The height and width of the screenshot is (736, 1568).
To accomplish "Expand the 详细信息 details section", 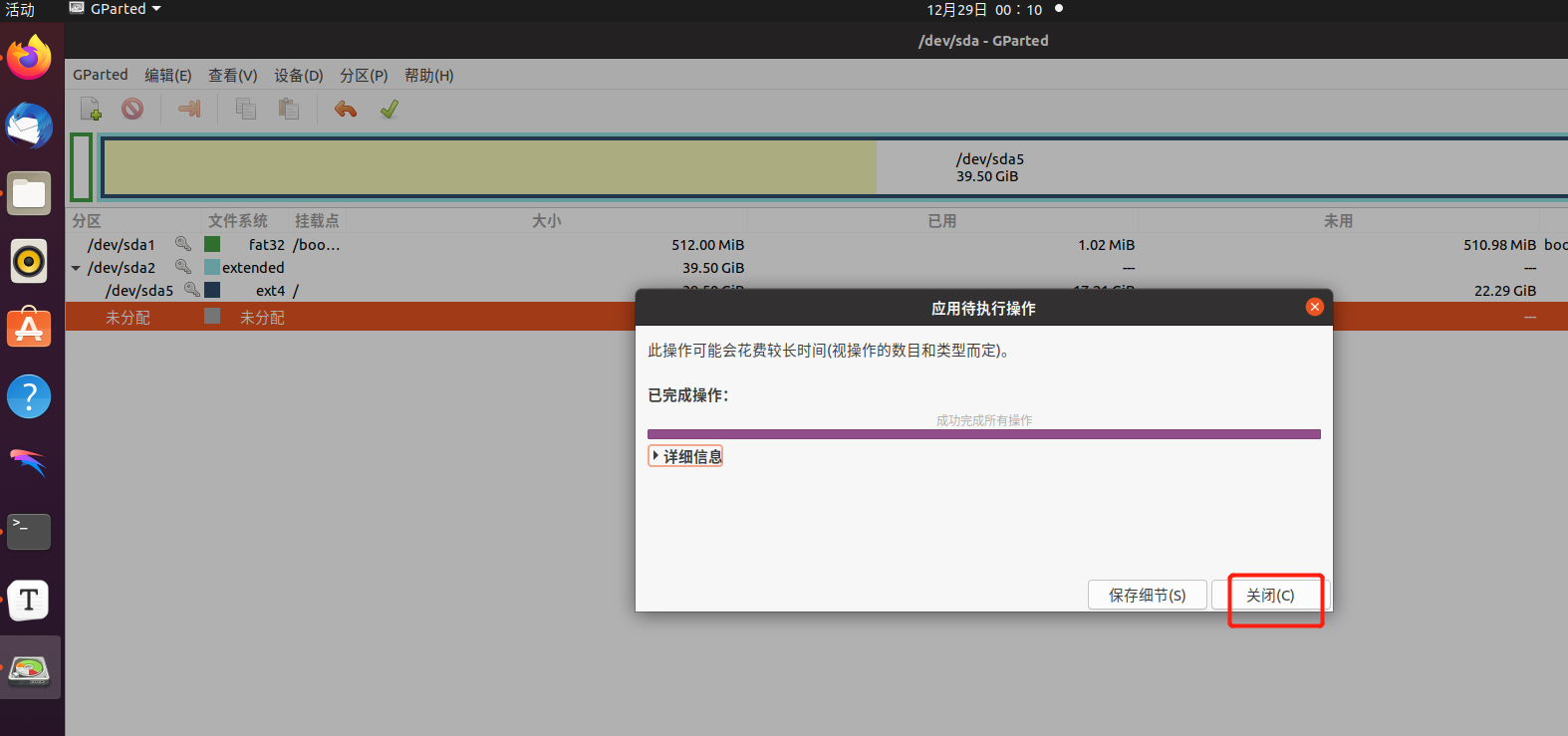I will point(685,456).
